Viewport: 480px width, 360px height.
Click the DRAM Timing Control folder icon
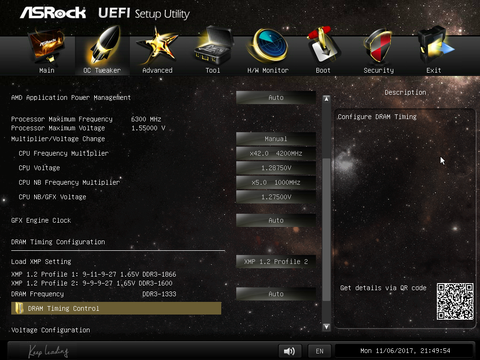pos(19,308)
